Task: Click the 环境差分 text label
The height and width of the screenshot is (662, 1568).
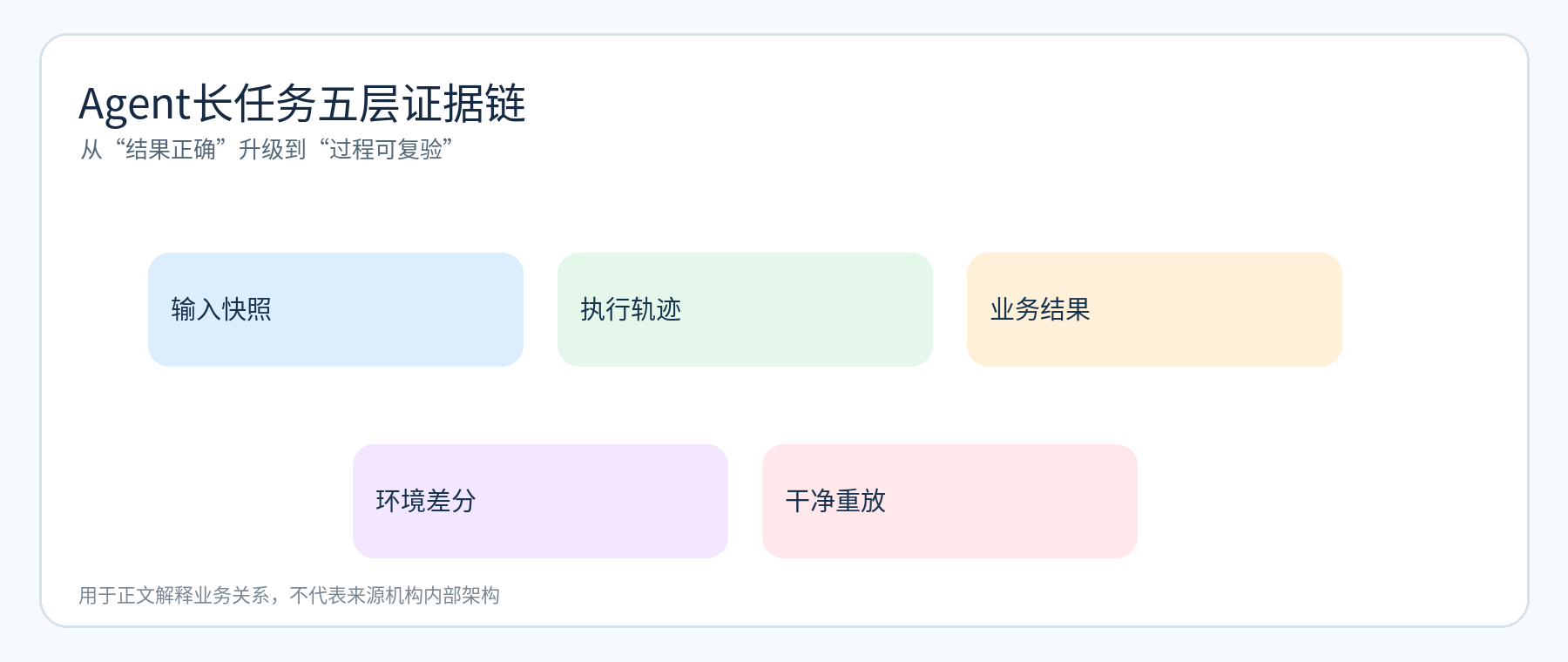Action: [426, 501]
